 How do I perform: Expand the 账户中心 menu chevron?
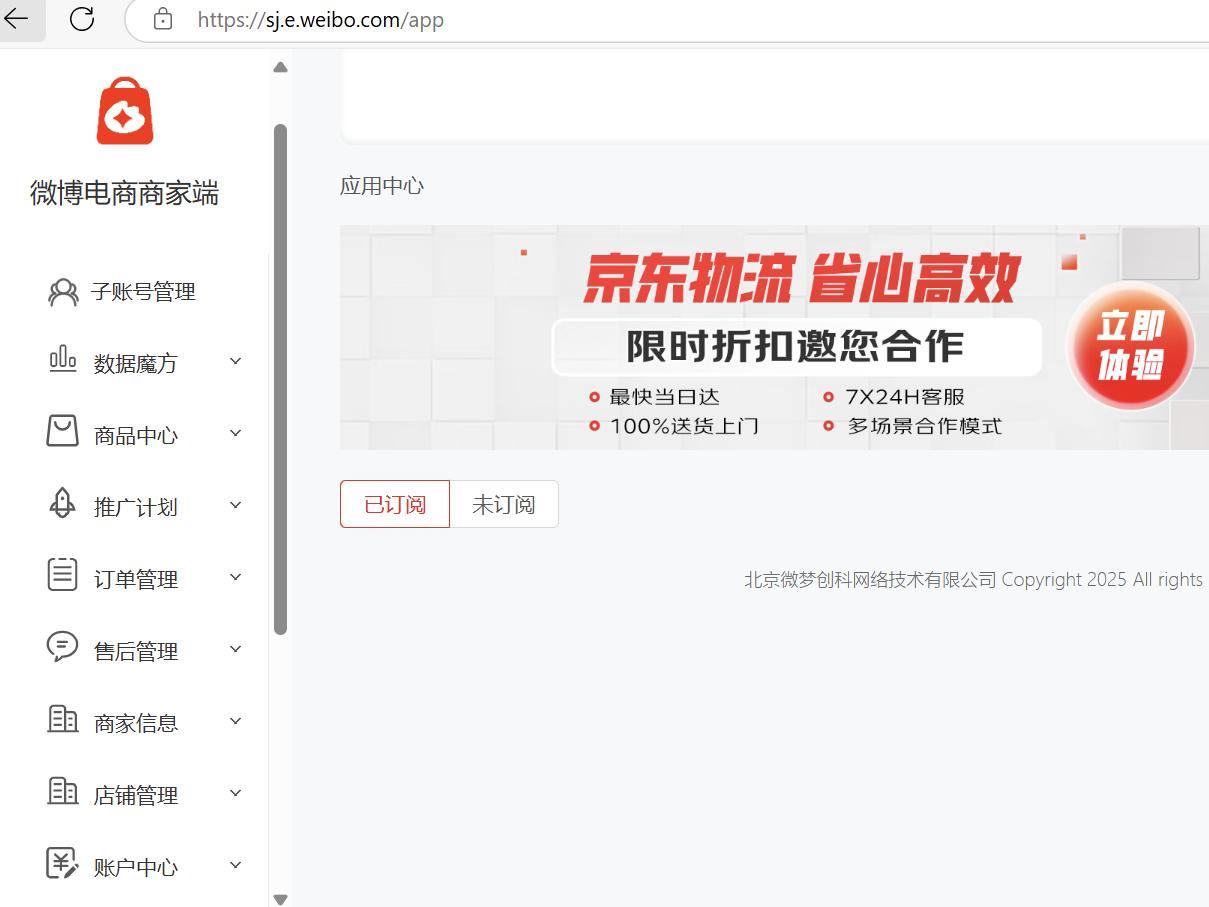[236, 865]
